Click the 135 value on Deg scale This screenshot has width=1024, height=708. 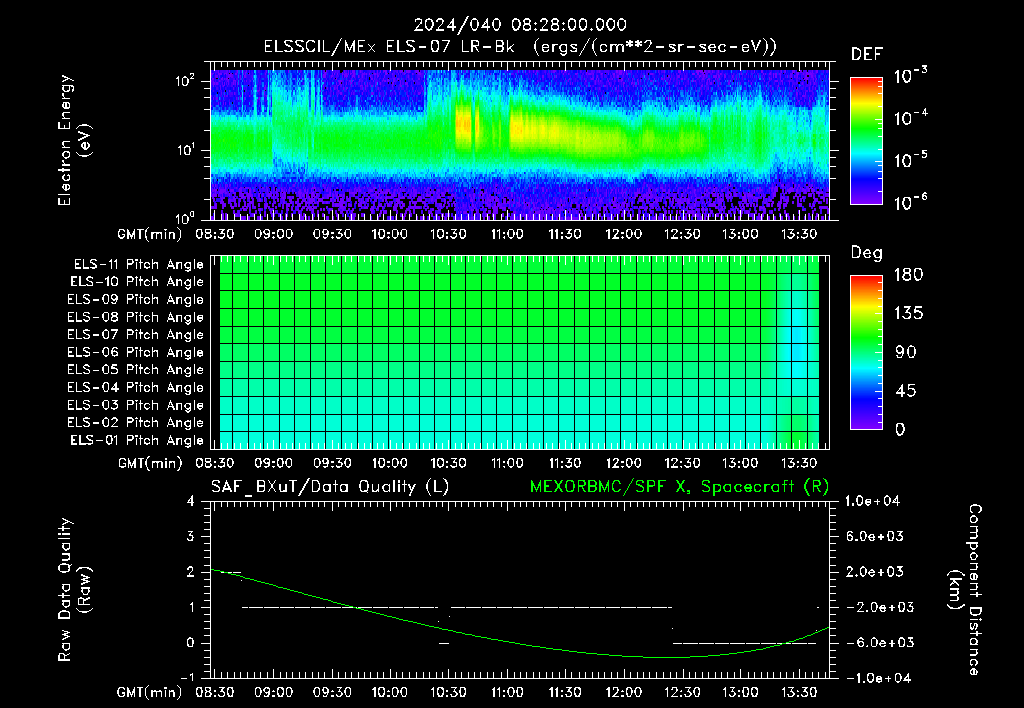tap(908, 314)
